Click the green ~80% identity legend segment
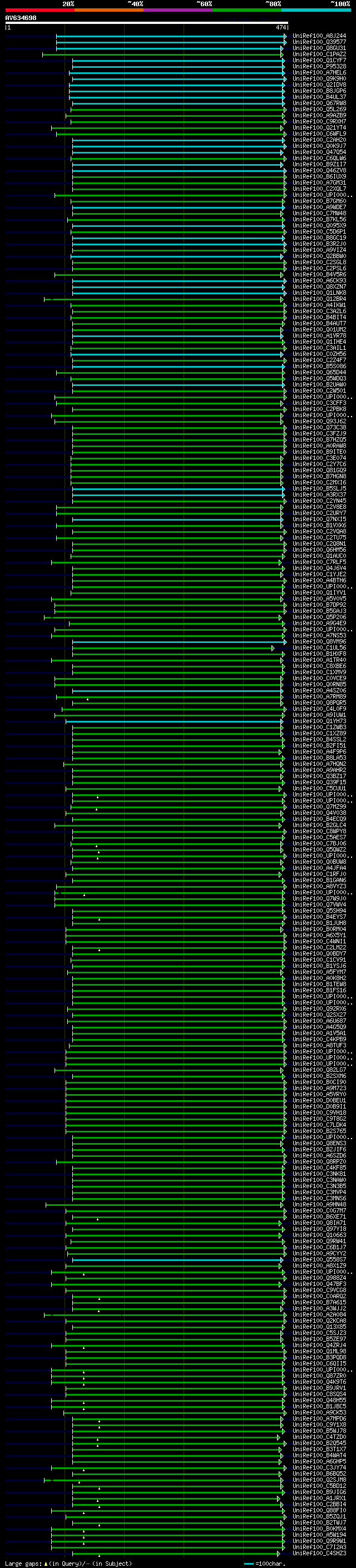 (247, 10)
